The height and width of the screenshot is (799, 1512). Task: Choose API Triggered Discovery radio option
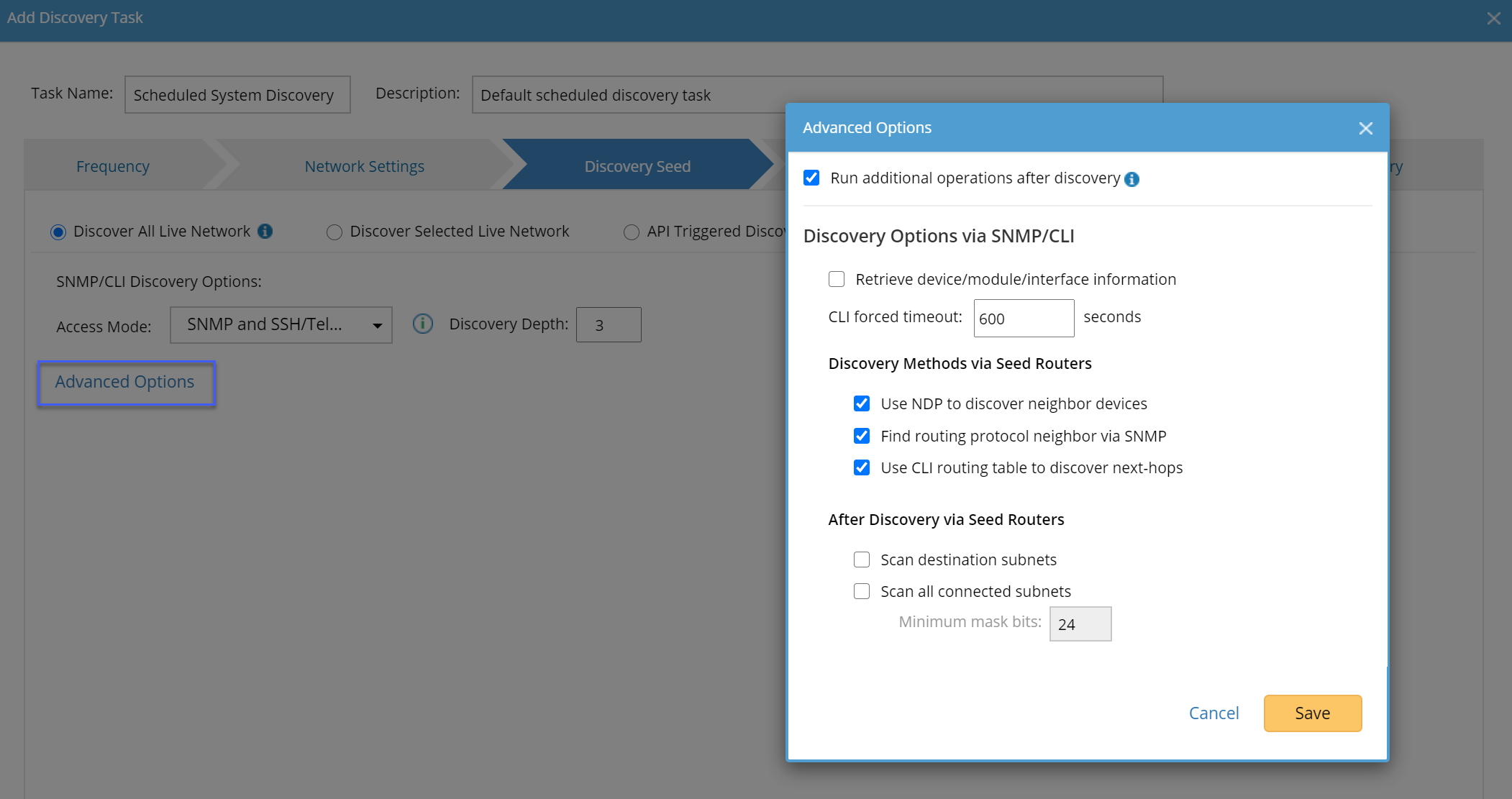point(631,232)
